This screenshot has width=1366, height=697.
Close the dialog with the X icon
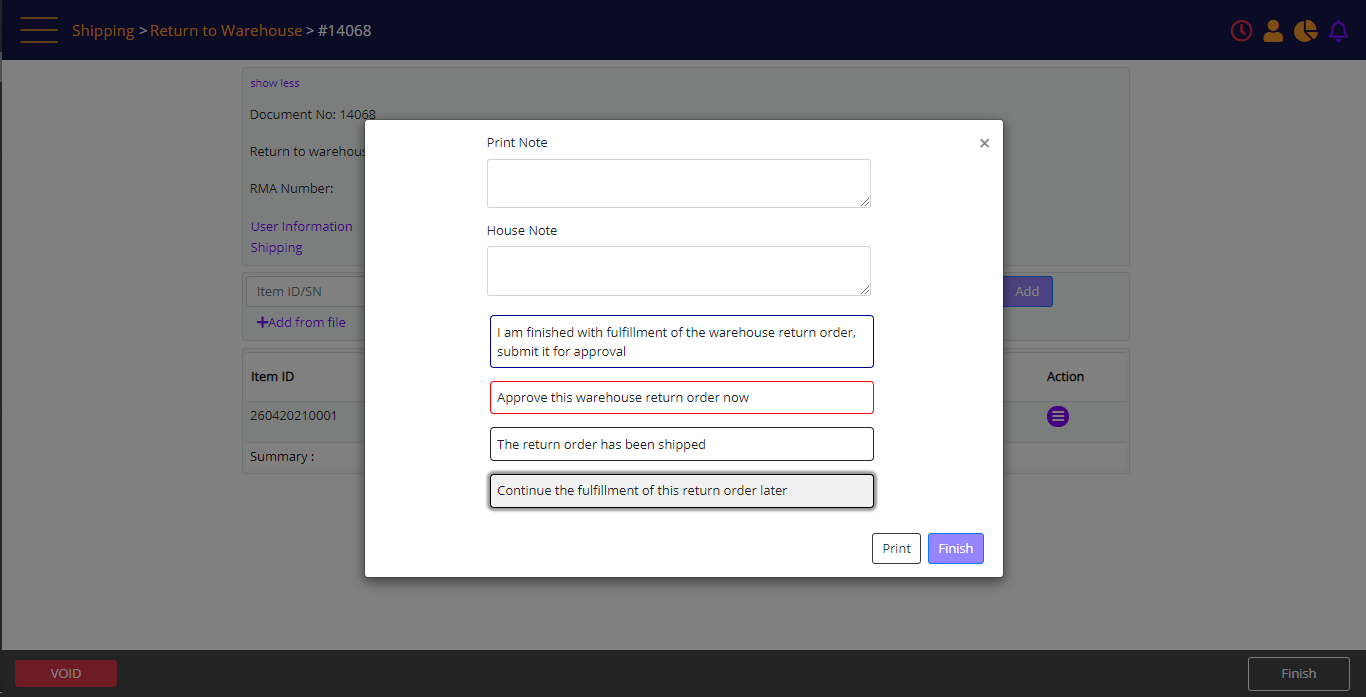984,143
